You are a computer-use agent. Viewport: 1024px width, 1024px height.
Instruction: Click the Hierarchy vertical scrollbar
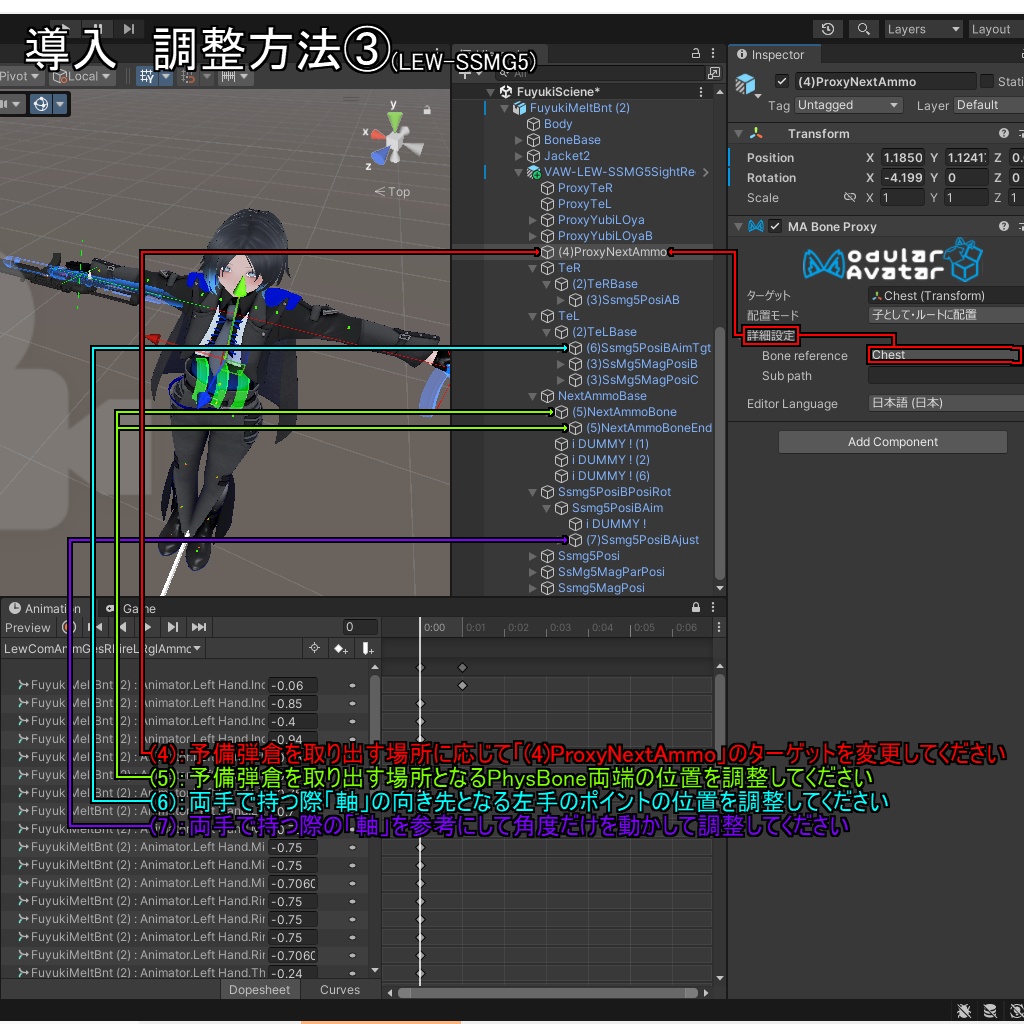(719, 452)
